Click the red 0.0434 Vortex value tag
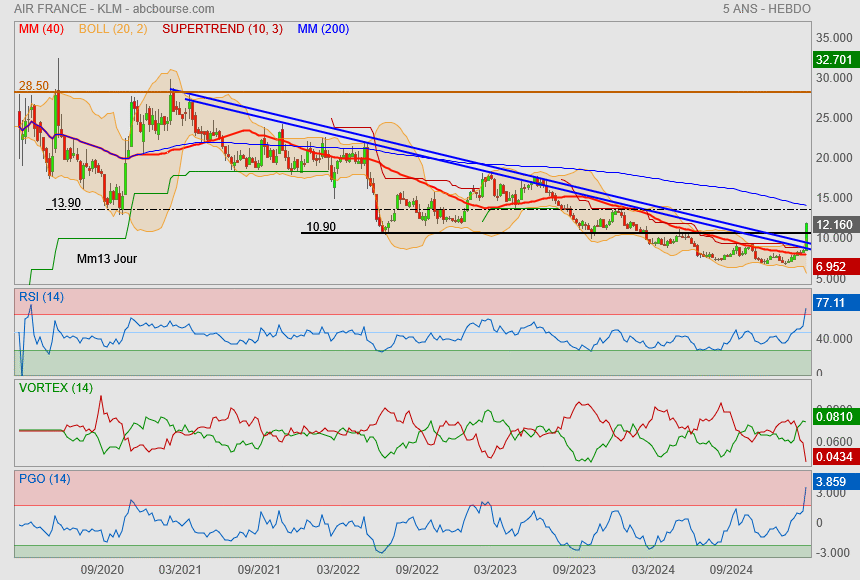The width and height of the screenshot is (860, 580). 834,457
